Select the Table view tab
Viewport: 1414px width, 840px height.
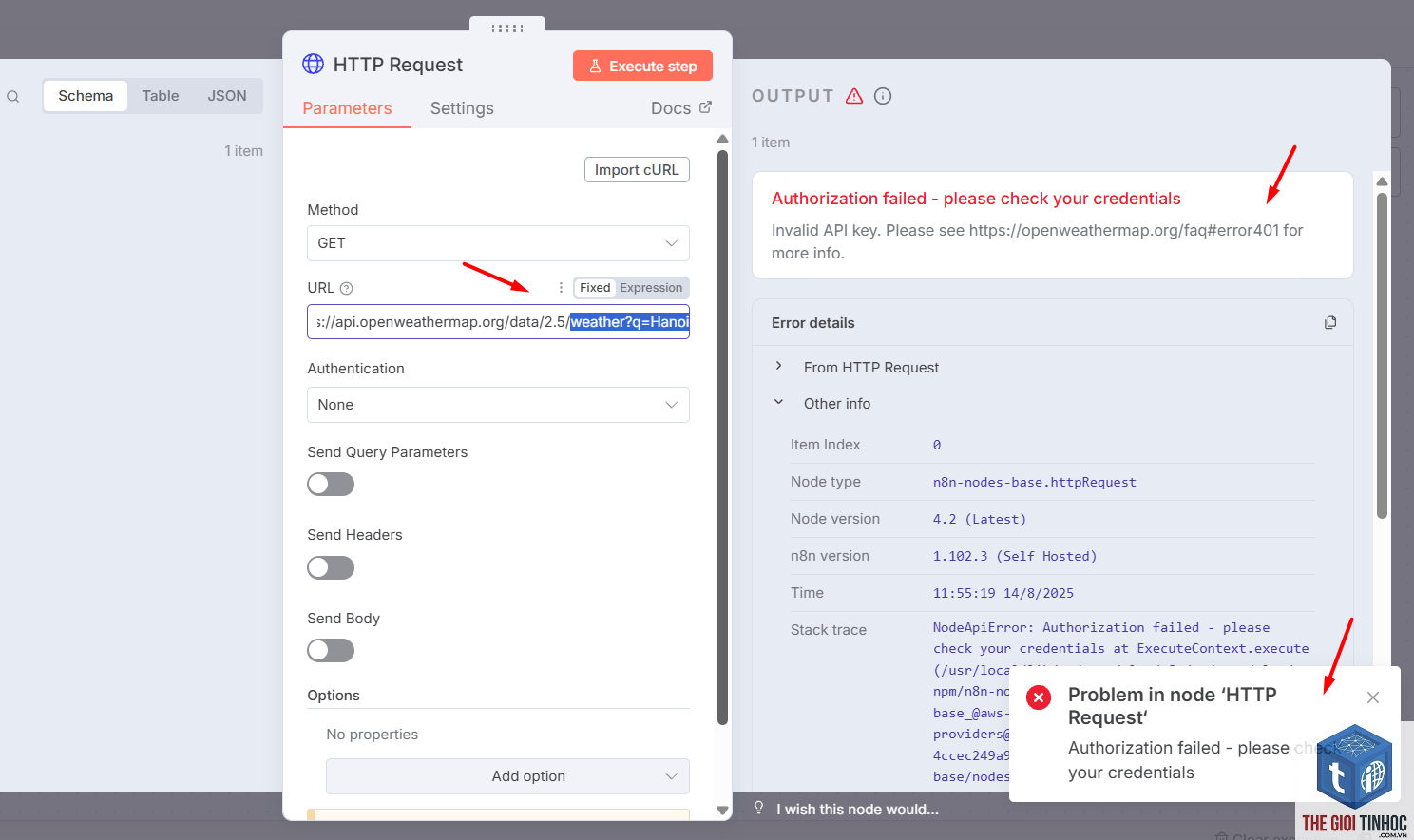[x=161, y=96]
